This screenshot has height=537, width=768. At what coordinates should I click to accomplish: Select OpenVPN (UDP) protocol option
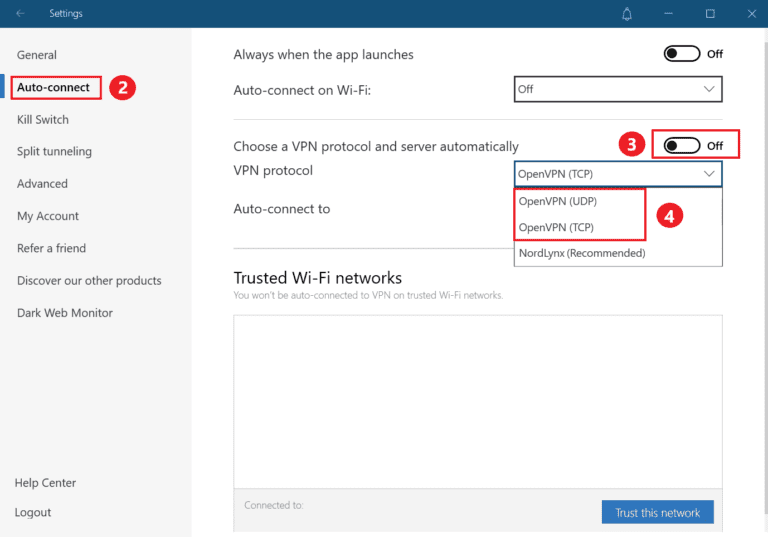click(x=556, y=202)
